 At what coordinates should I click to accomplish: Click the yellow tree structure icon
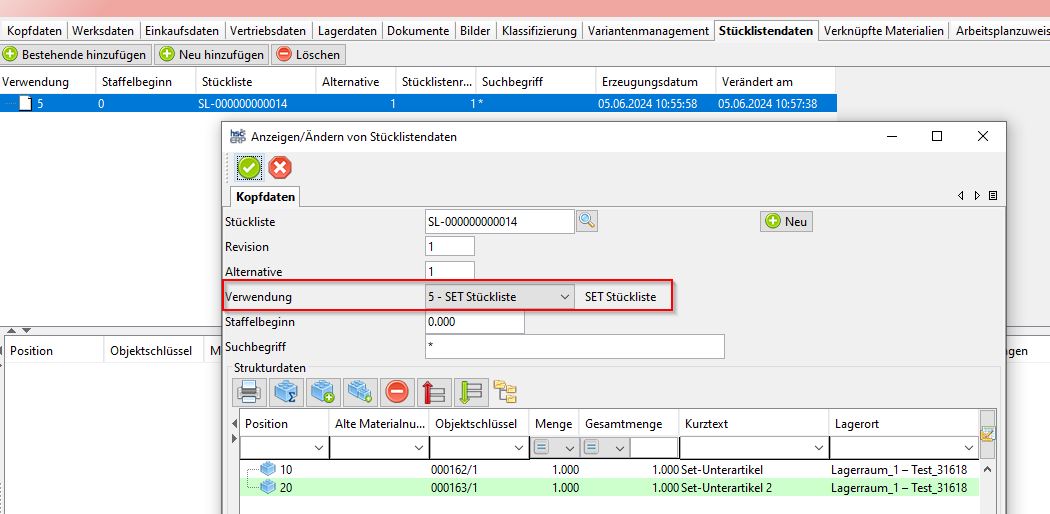click(x=505, y=392)
